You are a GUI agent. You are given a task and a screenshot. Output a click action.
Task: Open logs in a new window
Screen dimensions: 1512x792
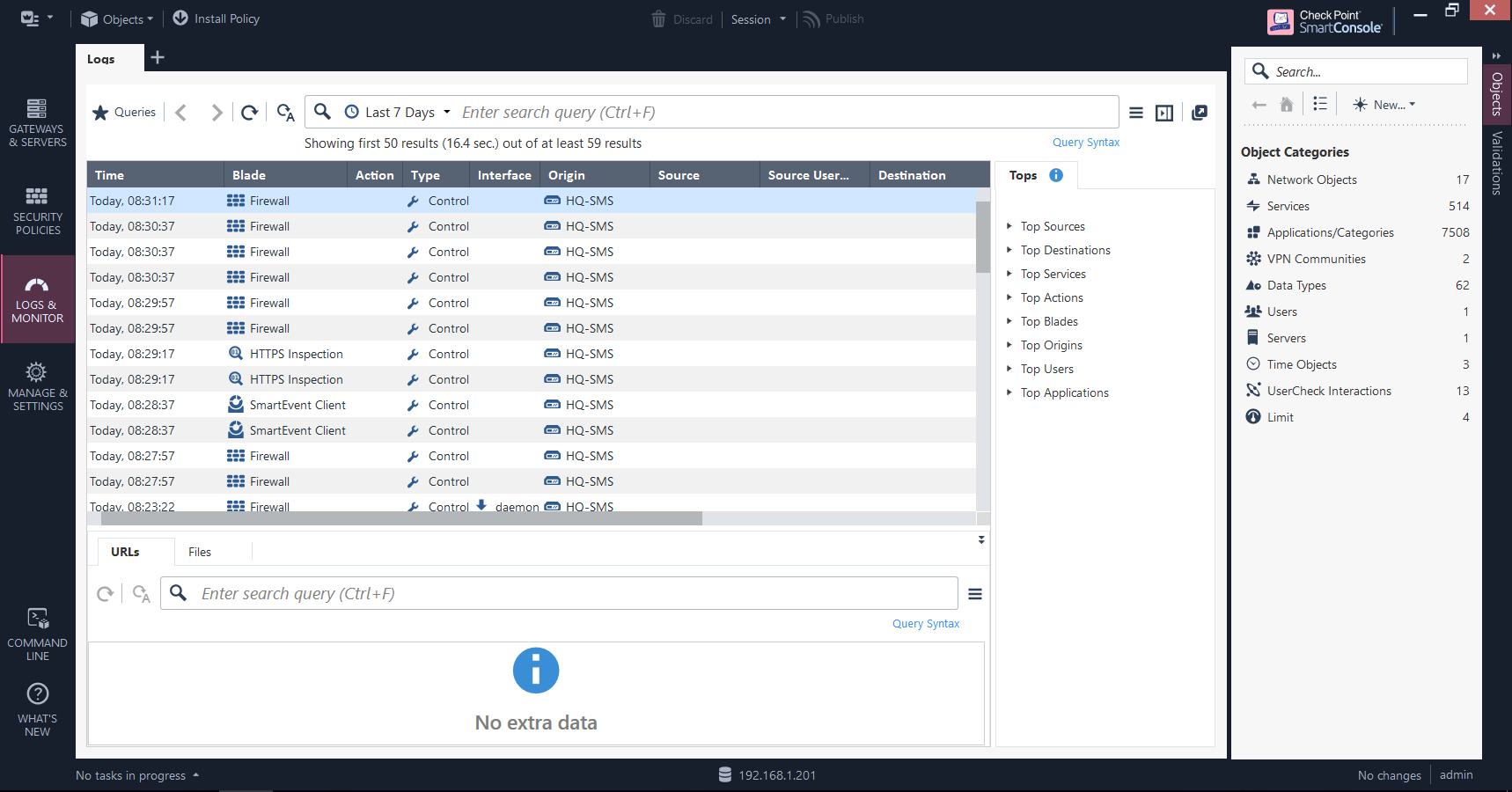(x=1200, y=113)
